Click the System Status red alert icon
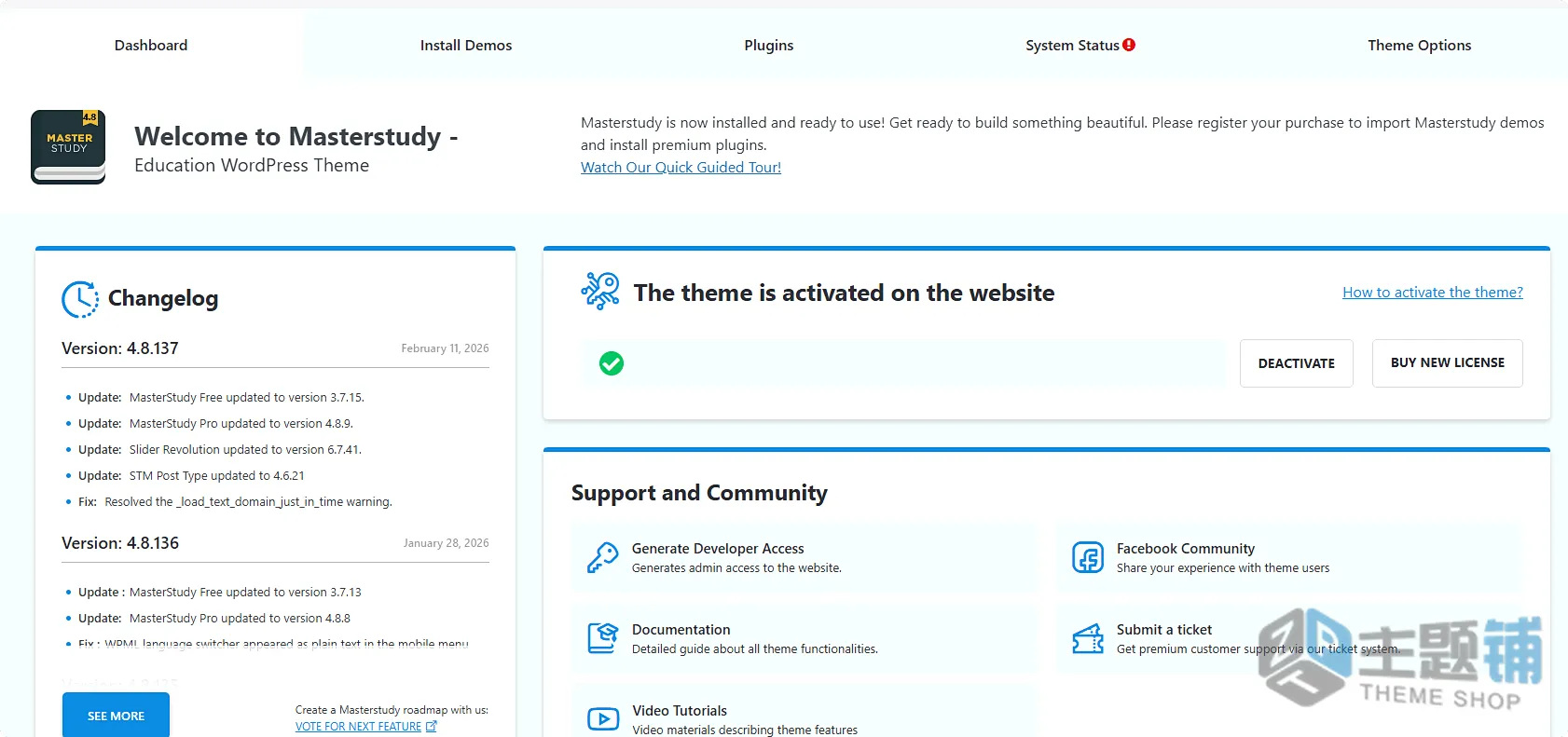 [x=1129, y=45]
